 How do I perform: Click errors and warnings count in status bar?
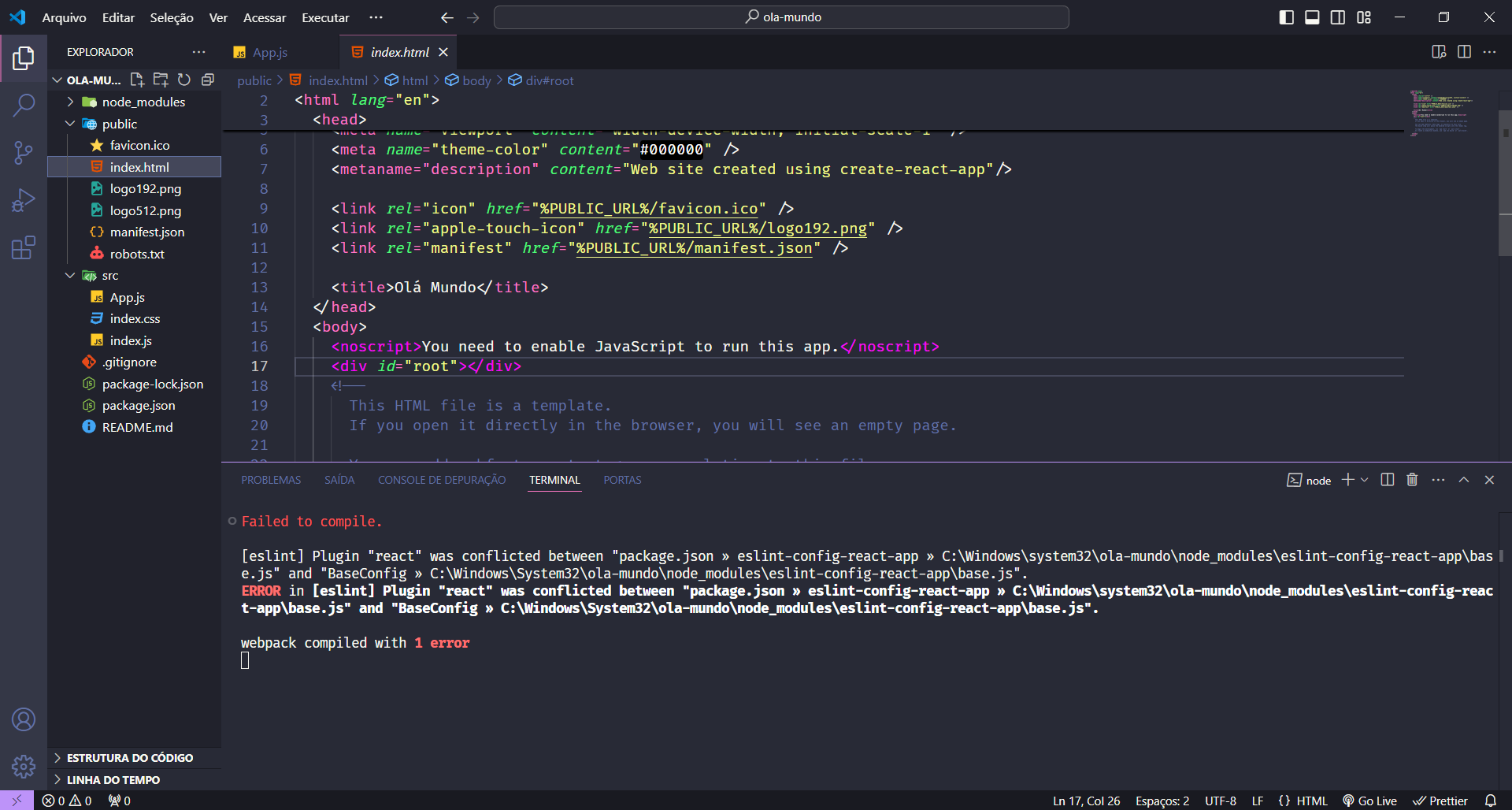click(67, 801)
